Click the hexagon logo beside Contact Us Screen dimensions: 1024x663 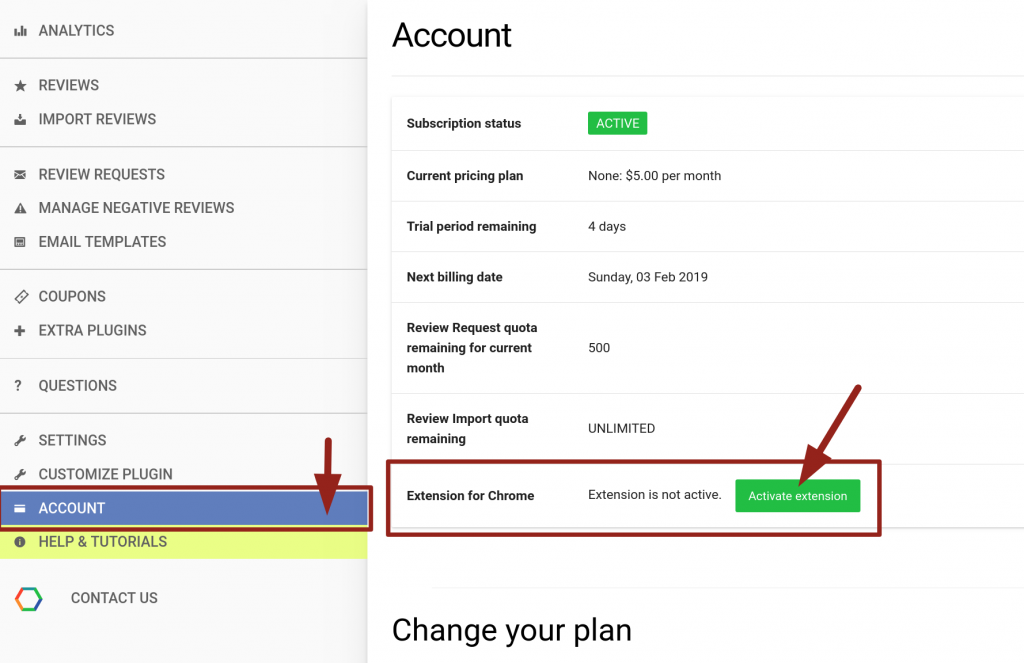[29, 598]
